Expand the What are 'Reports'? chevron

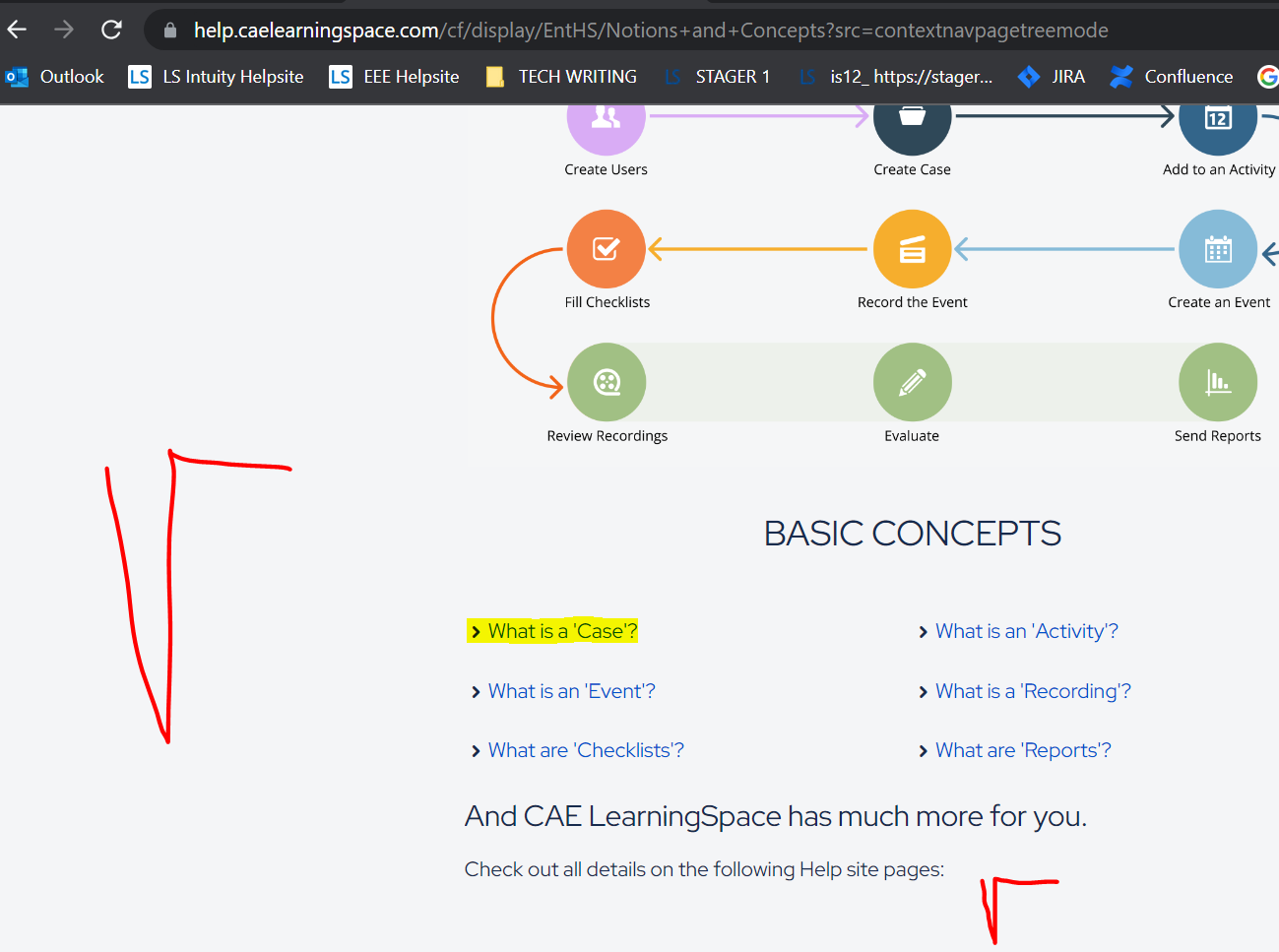click(923, 751)
